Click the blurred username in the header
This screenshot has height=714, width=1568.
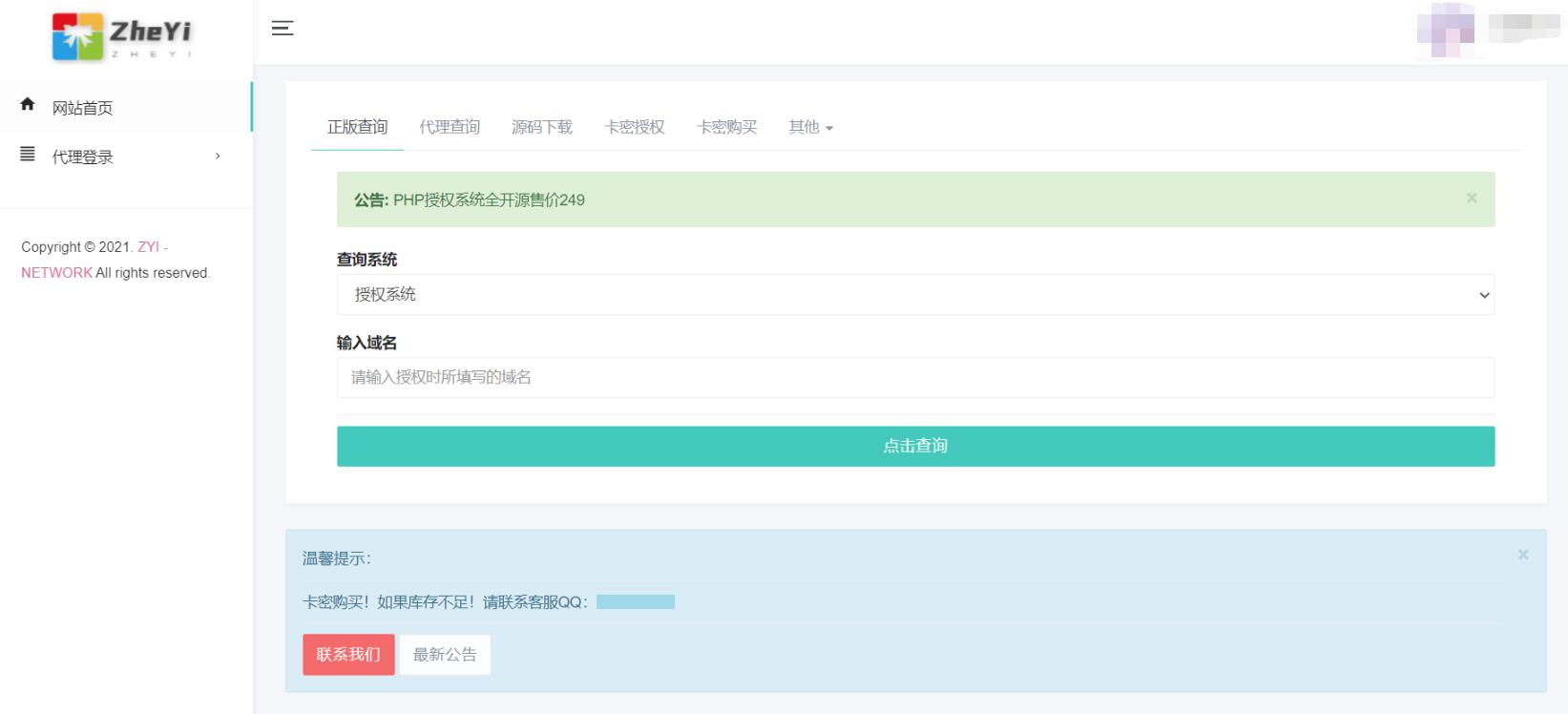point(1523,26)
